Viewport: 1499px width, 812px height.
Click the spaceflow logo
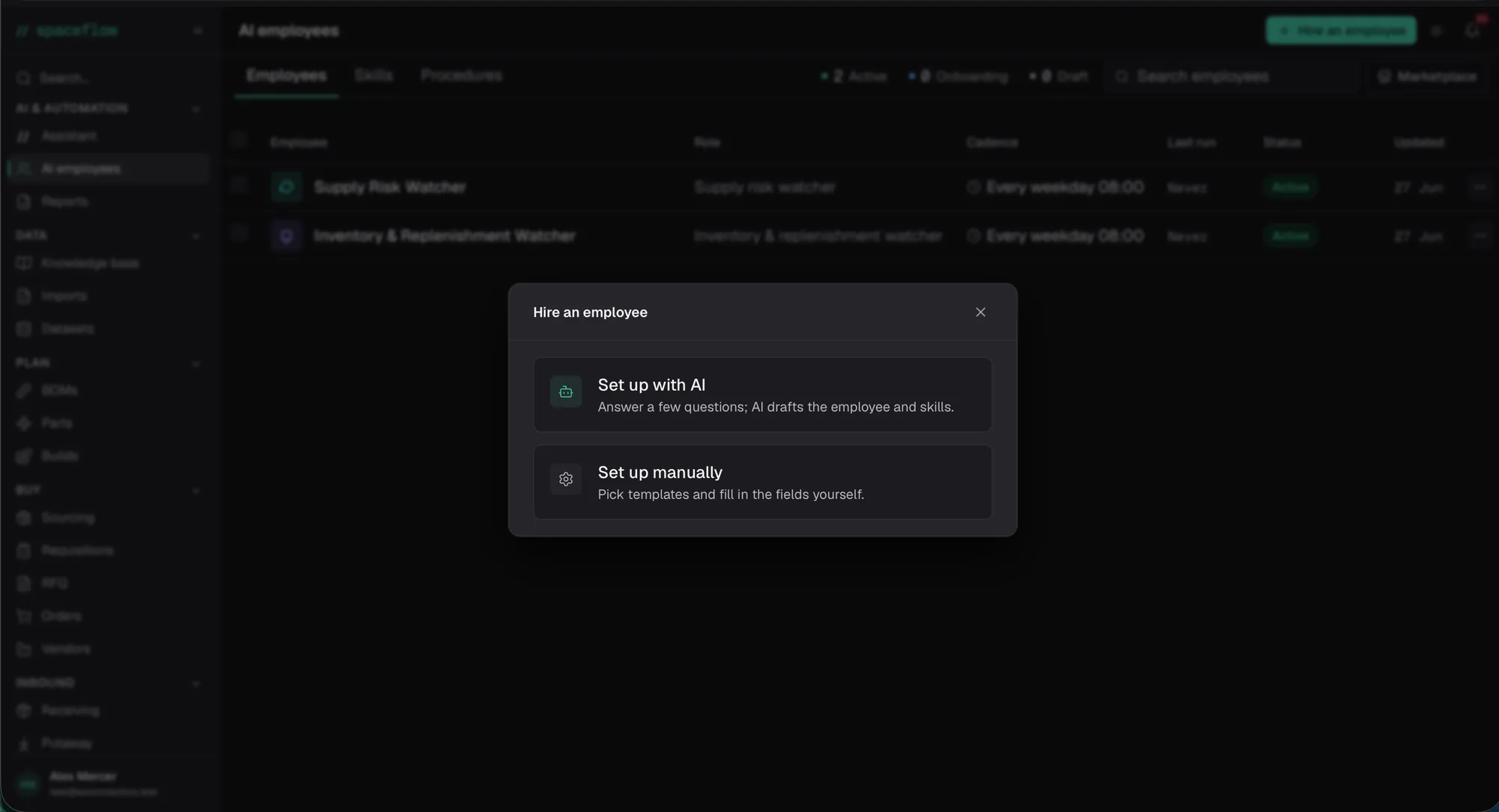point(67,31)
